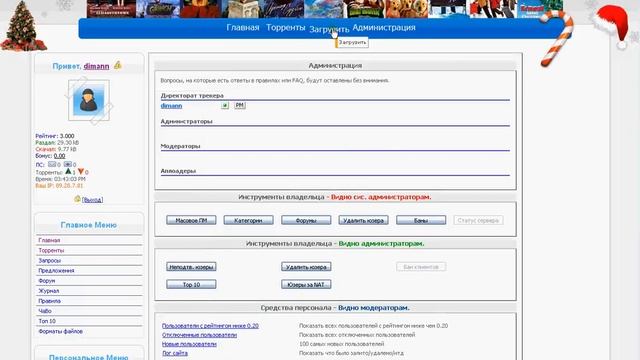Click Удалить юзера in sysadmin-visible tools

(363, 220)
